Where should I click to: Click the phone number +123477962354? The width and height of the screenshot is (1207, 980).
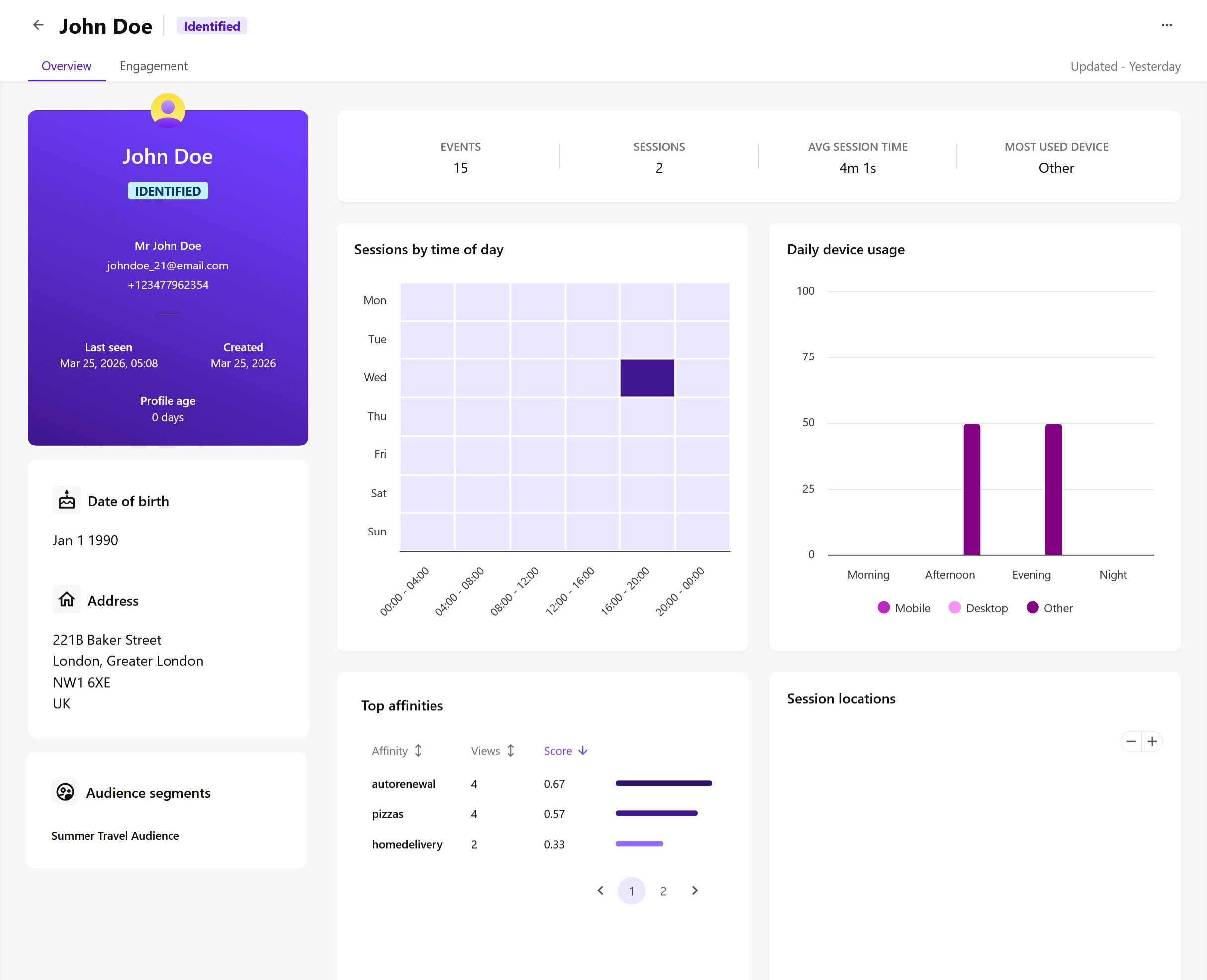[x=168, y=285]
